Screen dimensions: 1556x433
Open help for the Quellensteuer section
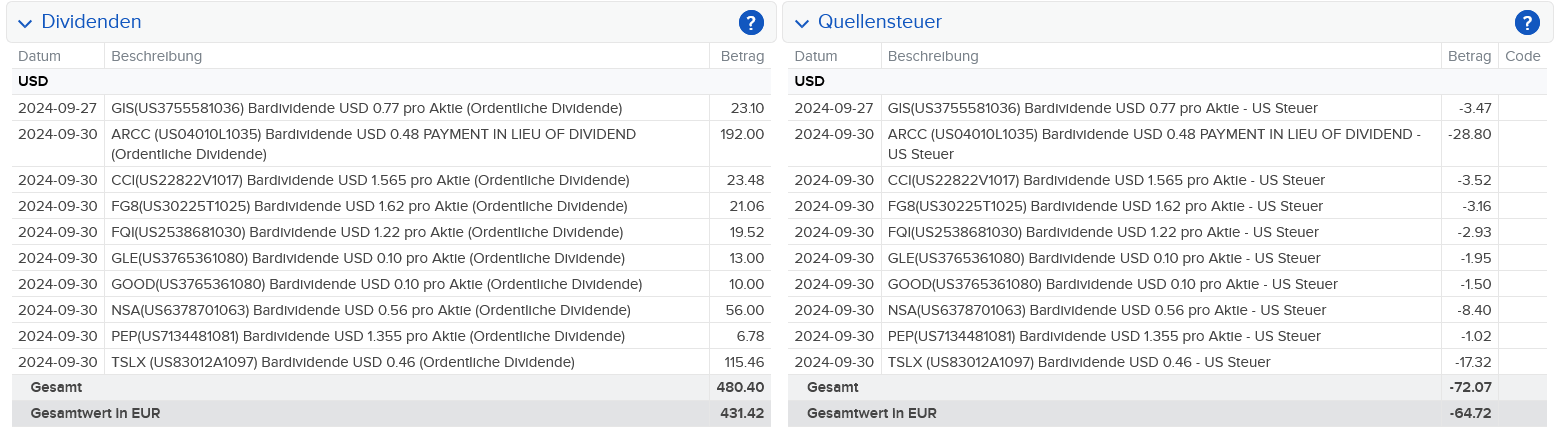tap(1527, 22)
